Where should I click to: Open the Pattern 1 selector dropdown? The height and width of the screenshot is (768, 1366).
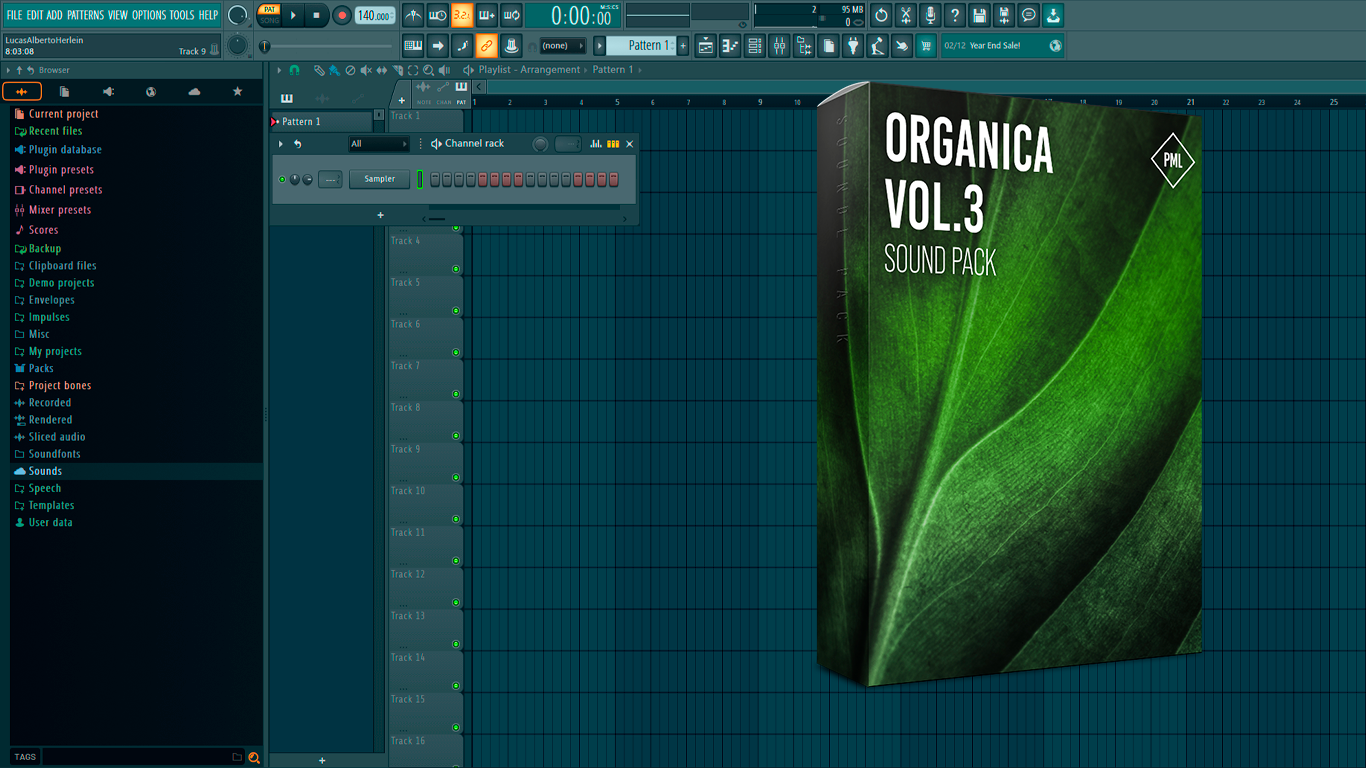point(643,45)
